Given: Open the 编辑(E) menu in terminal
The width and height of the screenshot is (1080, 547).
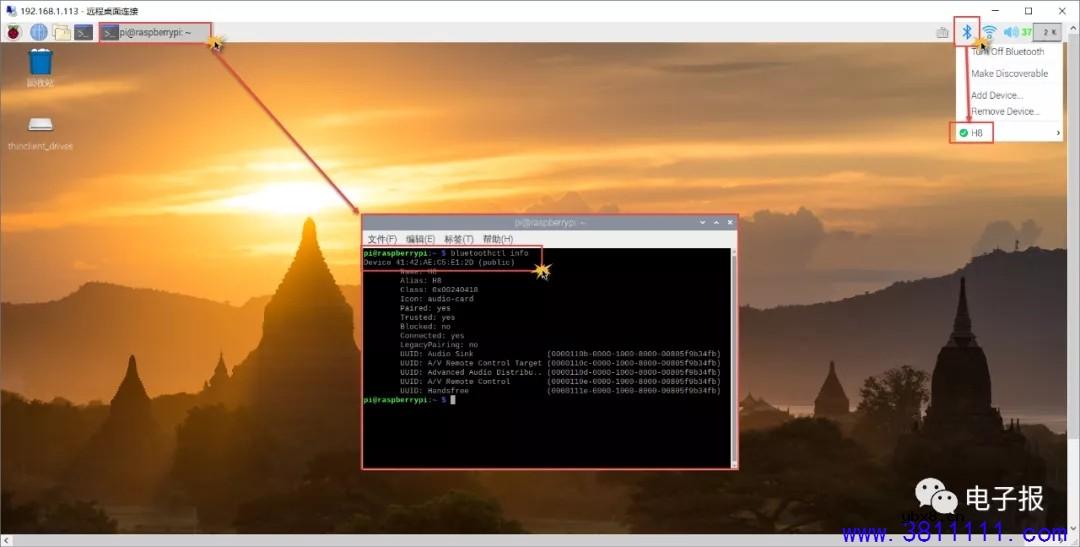Looking at the screenshot, I should click(x=420, y=240).
